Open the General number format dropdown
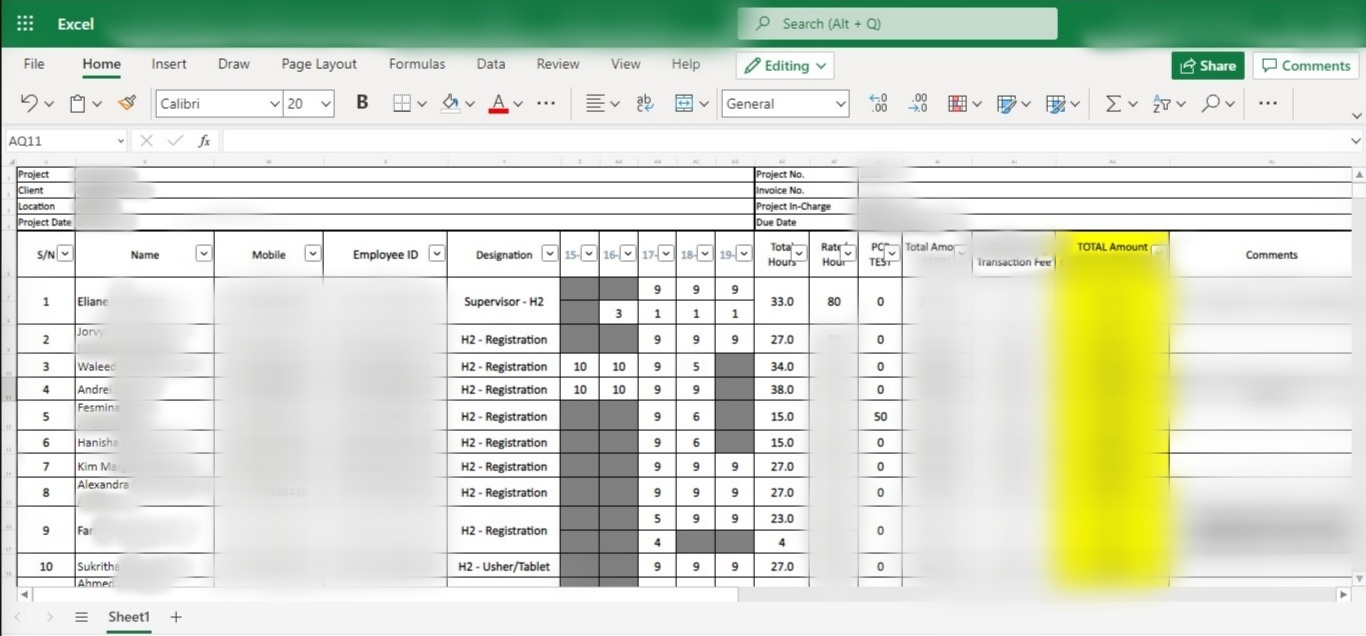 839,104
